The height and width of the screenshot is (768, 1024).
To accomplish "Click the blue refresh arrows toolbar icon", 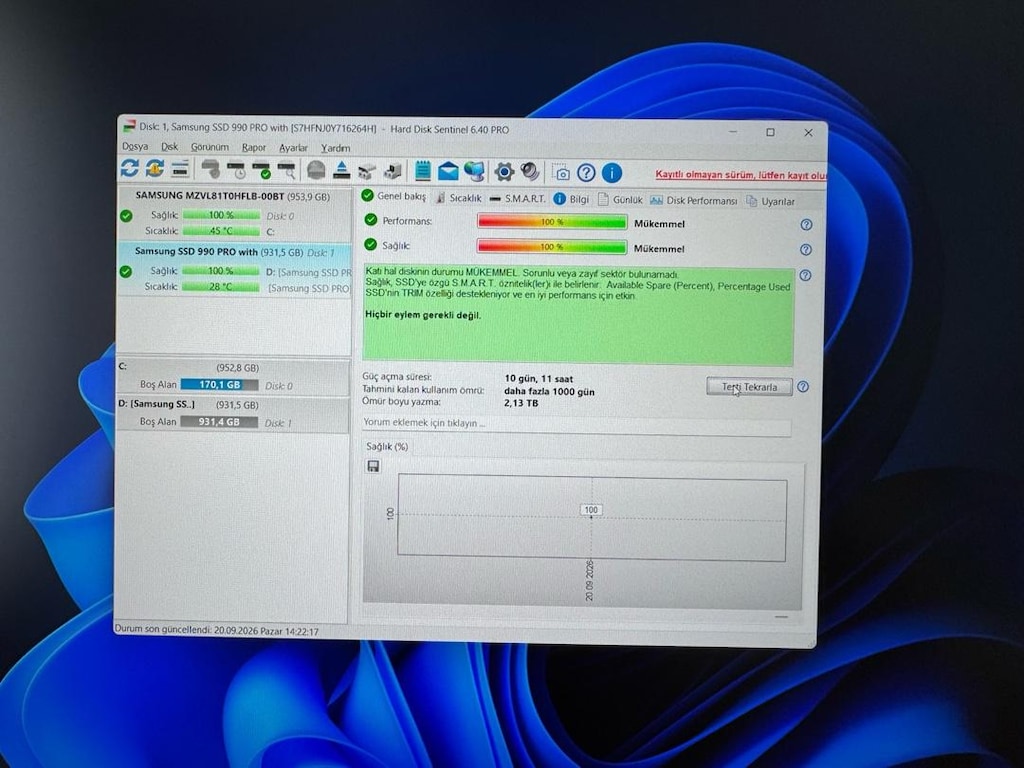I will (129, 168).
